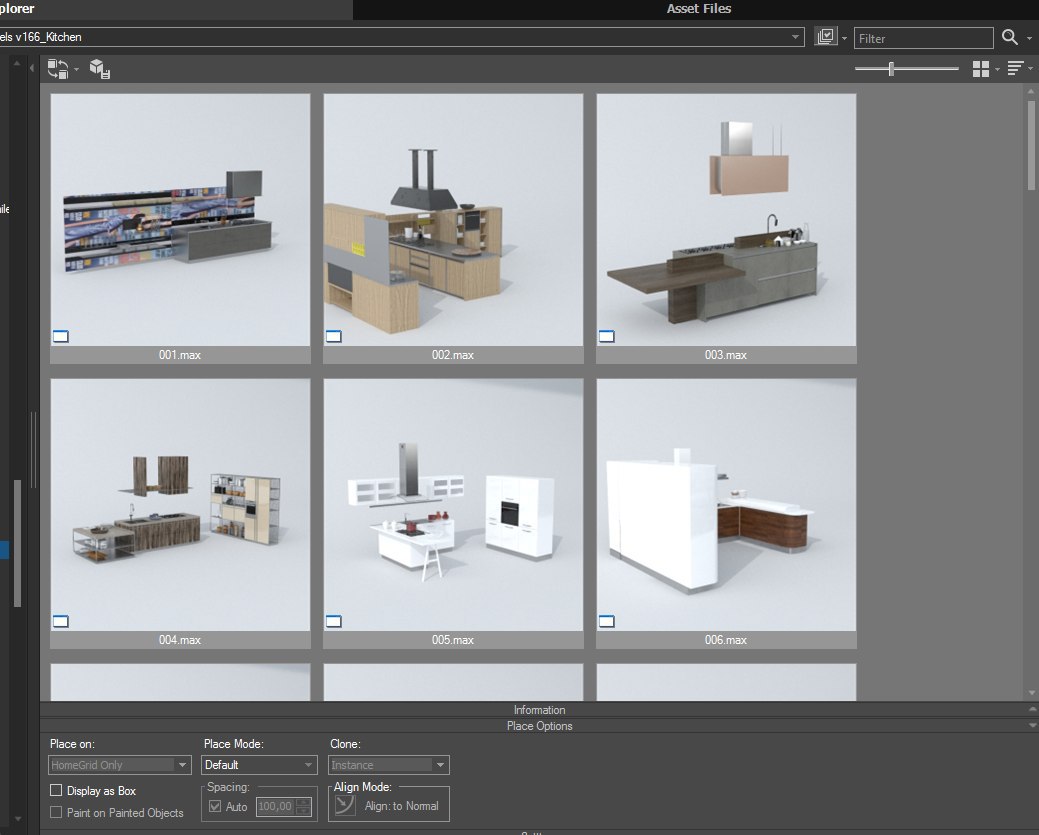Expand the v166_Kitchen path dropdown
The height and width of the screenshot is (835, 1039).
[795, 37]
